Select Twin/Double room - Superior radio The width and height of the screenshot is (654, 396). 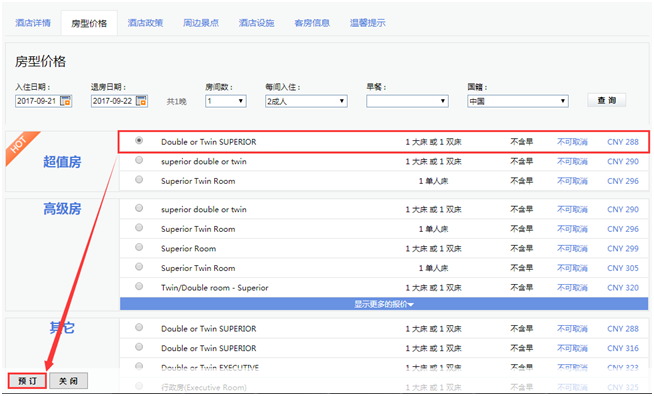[139, 287]
